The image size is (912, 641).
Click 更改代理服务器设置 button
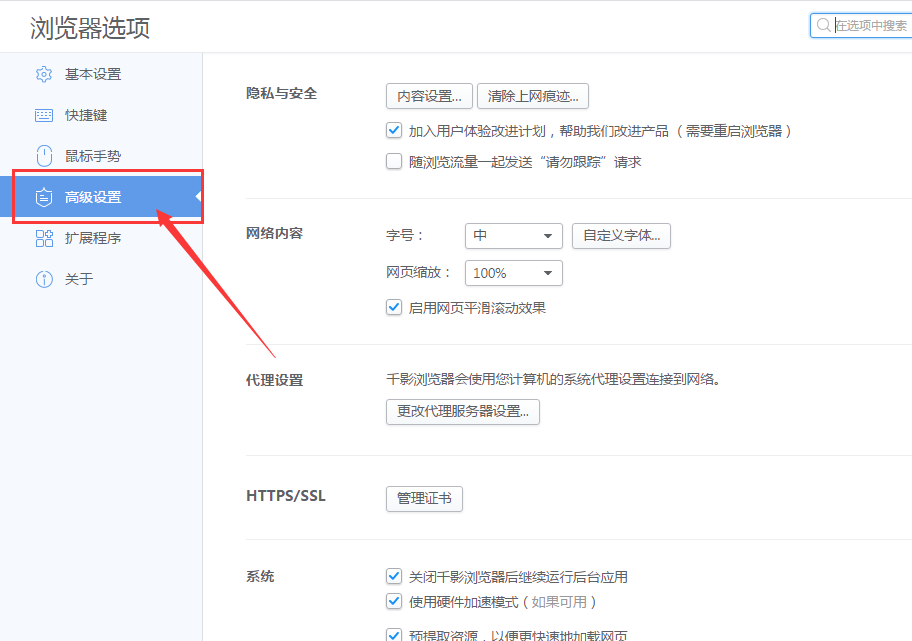point(462,411)
